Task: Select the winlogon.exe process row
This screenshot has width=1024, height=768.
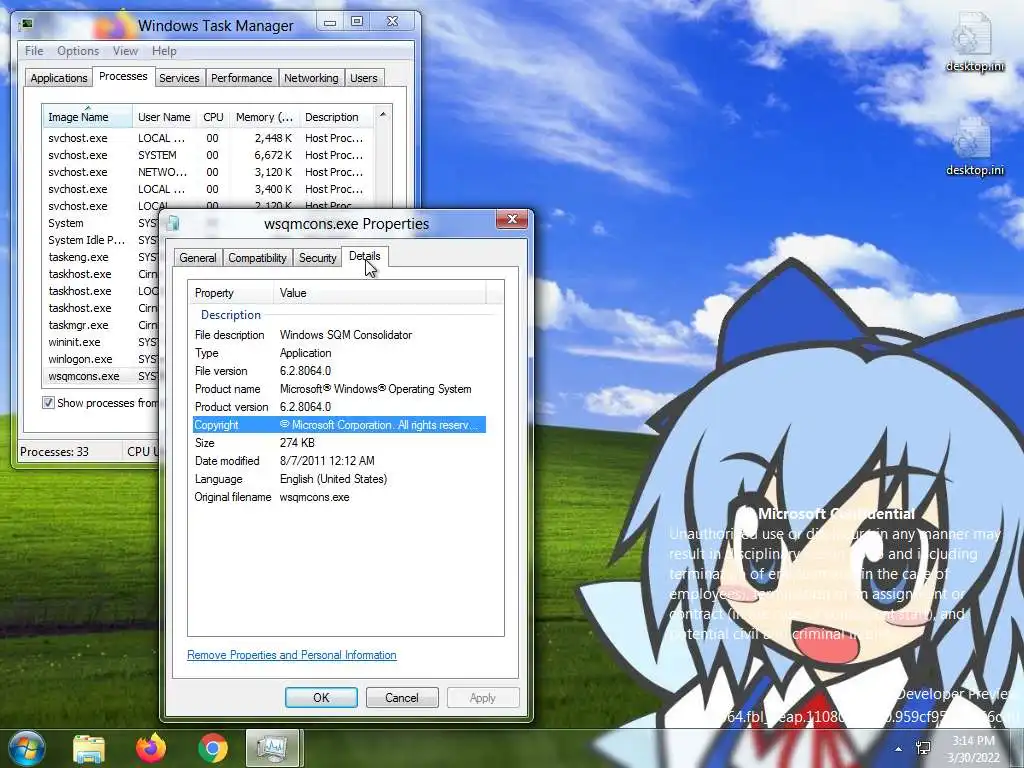Action: (x=102, y=359)
